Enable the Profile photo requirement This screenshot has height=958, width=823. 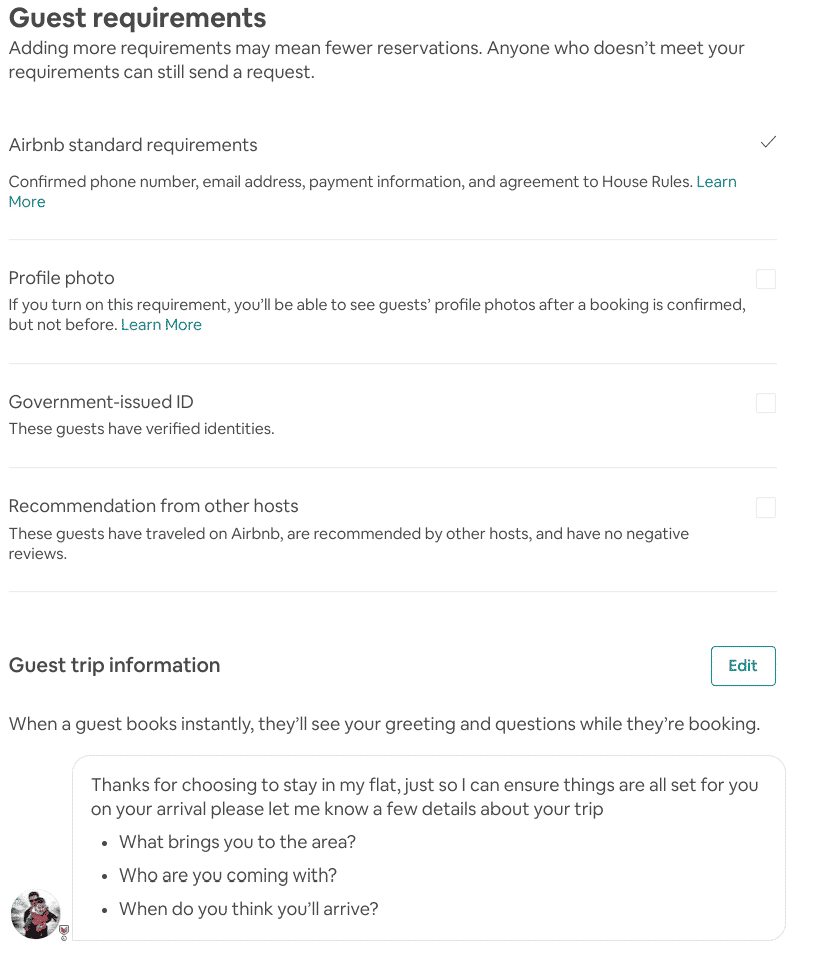pos(766,278)
